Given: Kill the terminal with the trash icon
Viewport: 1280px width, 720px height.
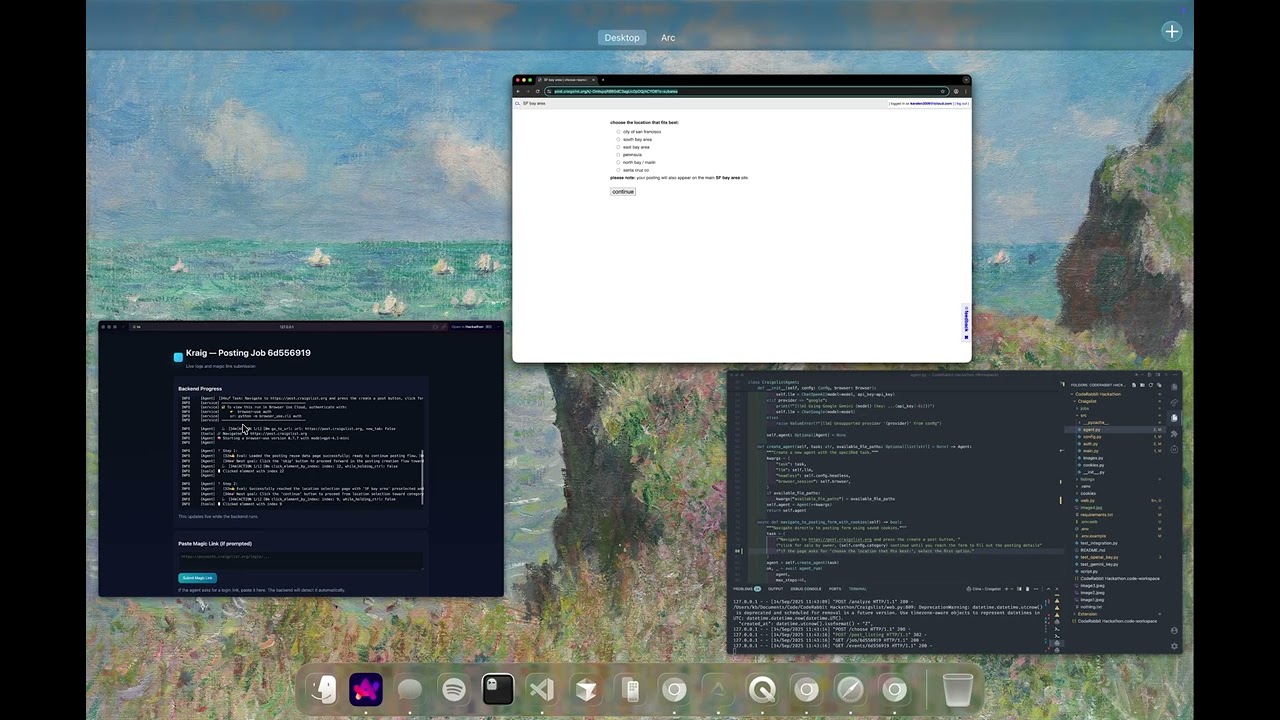Looking at the screenshot, I should [1027, 589].
